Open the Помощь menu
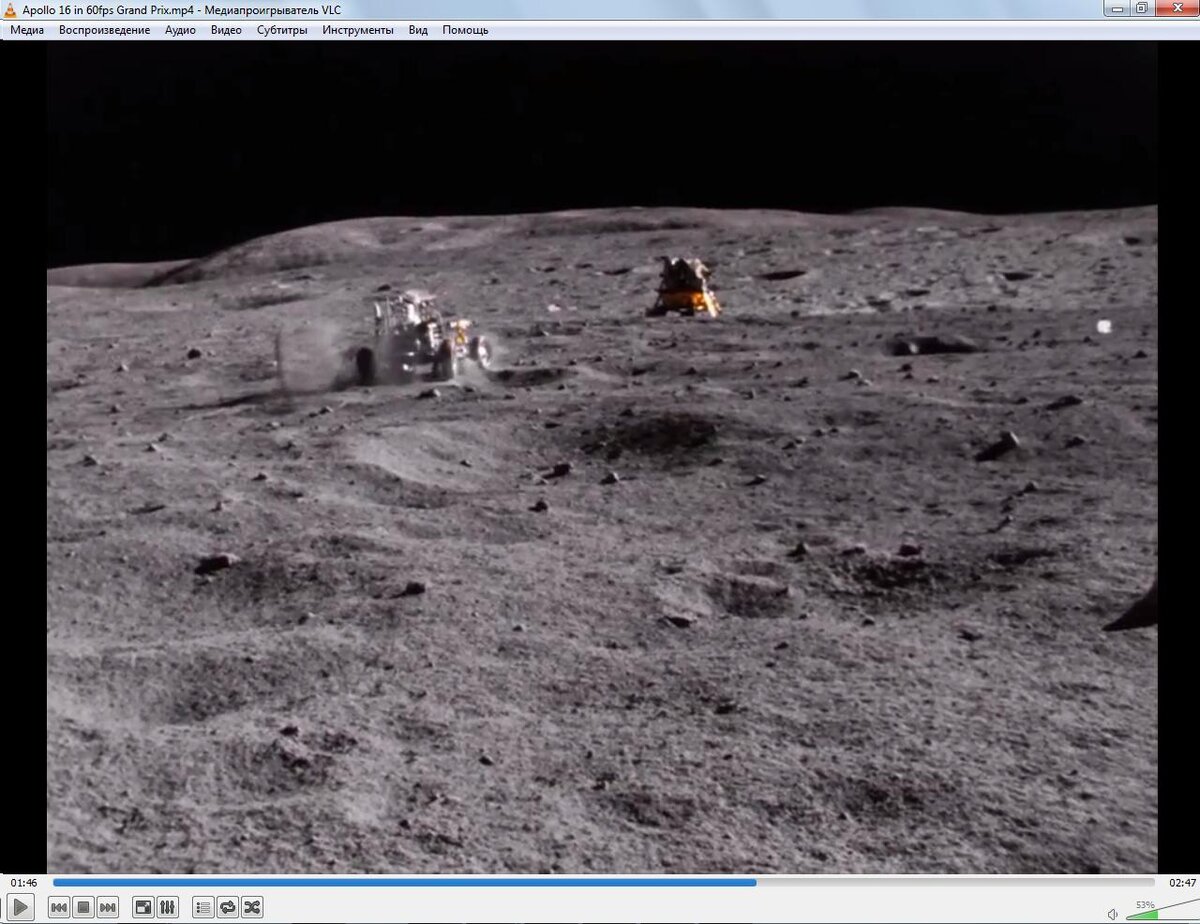The width and height of the screenshot is (1200, 924). pyautogui.click(x=466, y=30)
